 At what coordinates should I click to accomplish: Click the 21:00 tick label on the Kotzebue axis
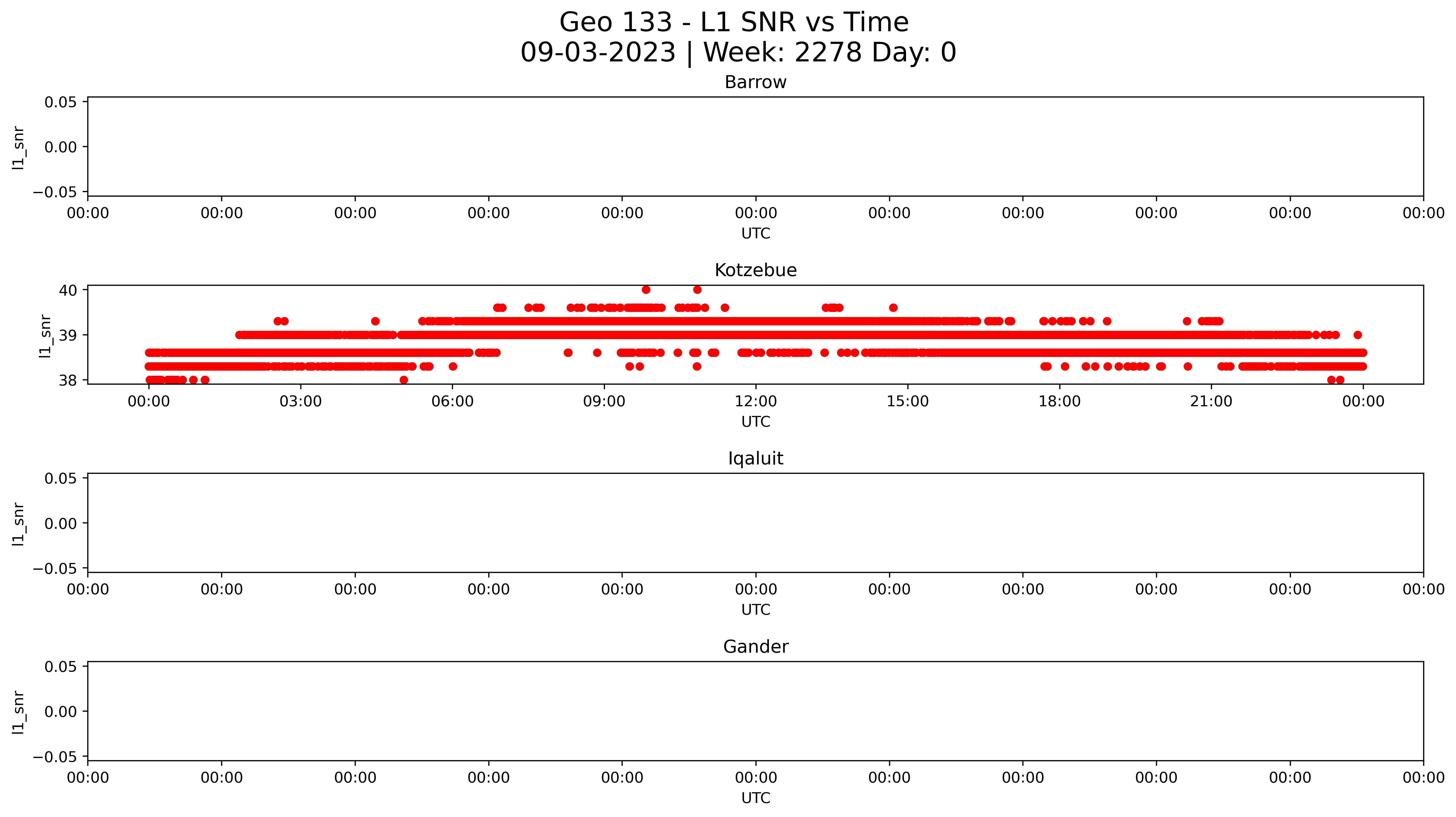click(x=1211, y=401)
